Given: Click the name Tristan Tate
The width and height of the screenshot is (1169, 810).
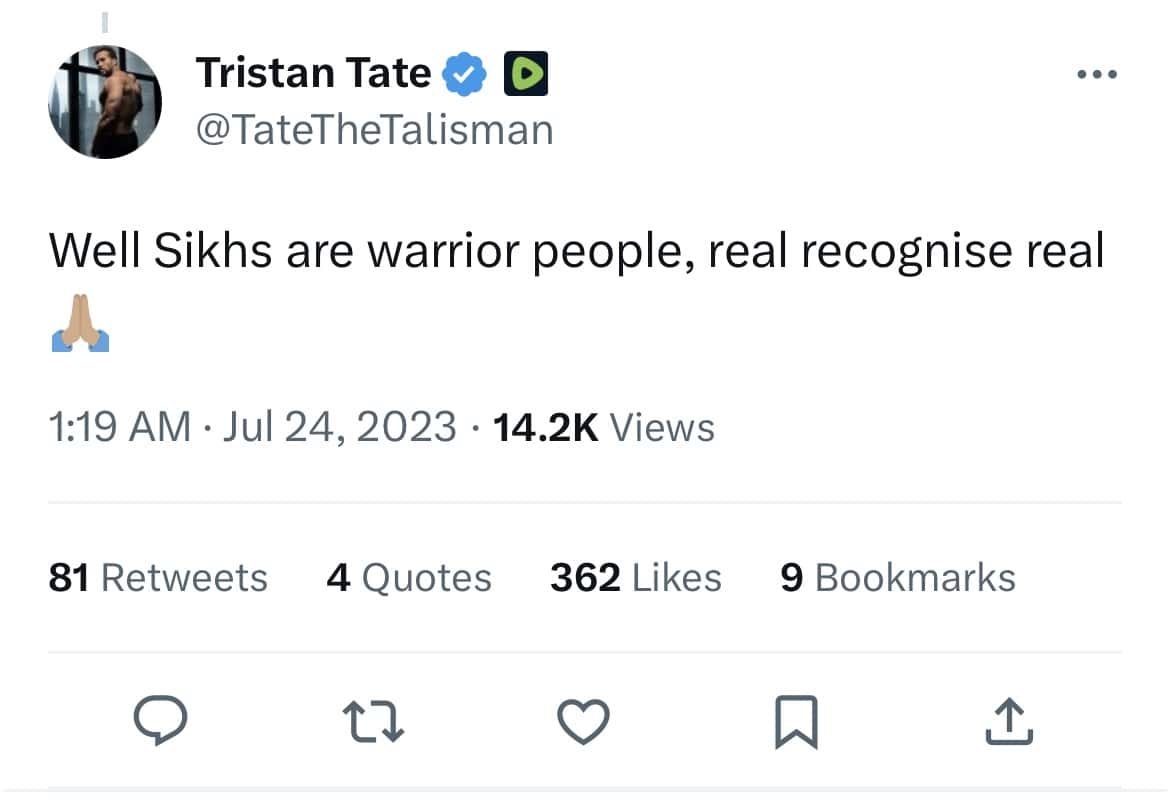Looking at the screenshot, I should point(315,72).
